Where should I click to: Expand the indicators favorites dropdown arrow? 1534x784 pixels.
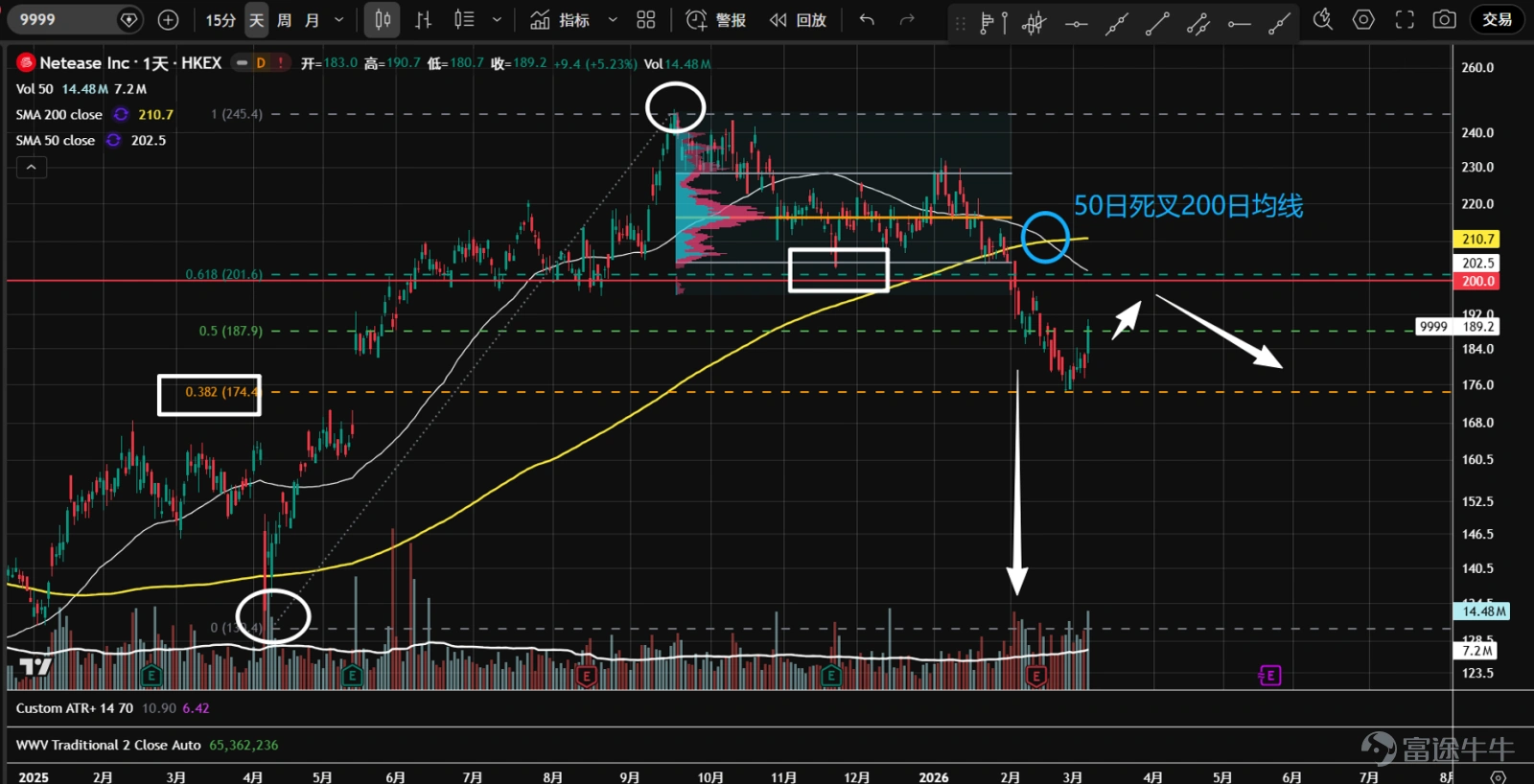[613, 19]
